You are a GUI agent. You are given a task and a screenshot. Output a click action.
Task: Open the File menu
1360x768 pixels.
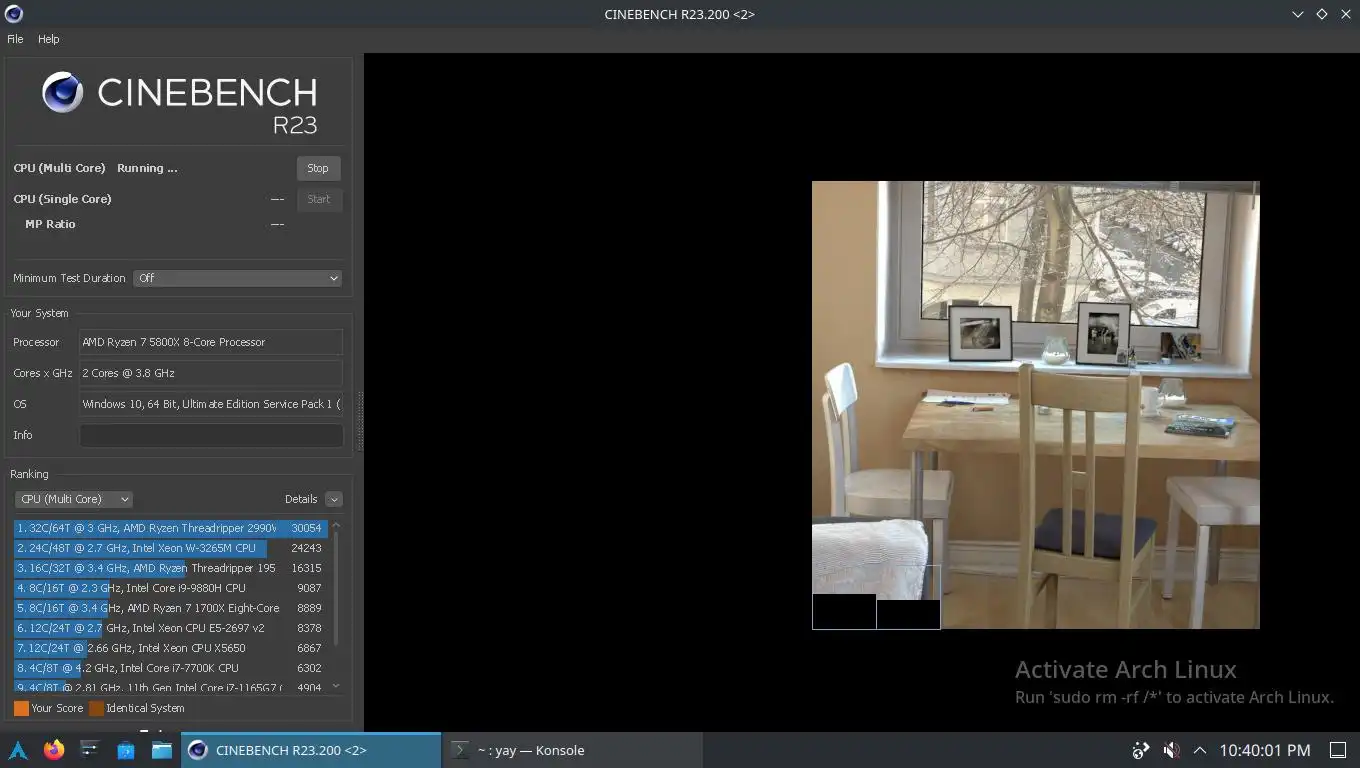click(x=15, y=39)
